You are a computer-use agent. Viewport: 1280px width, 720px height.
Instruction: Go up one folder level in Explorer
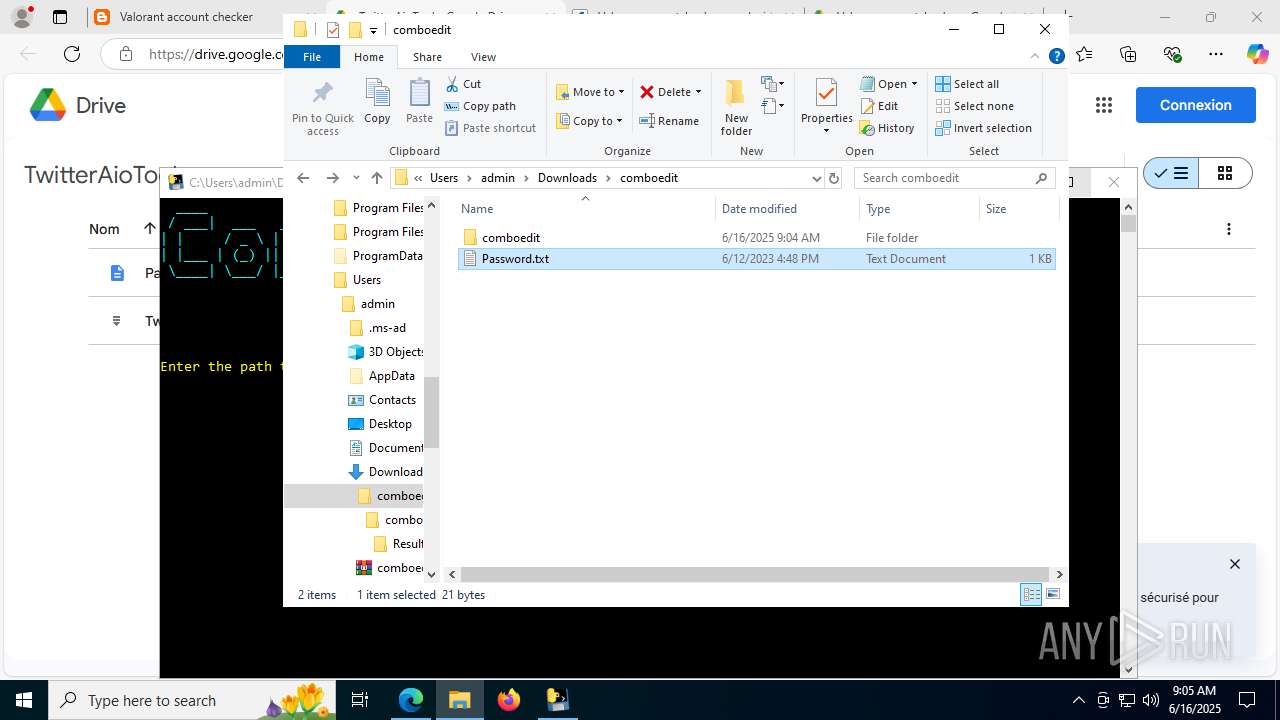pyautogui.click(x=377, y=178)
